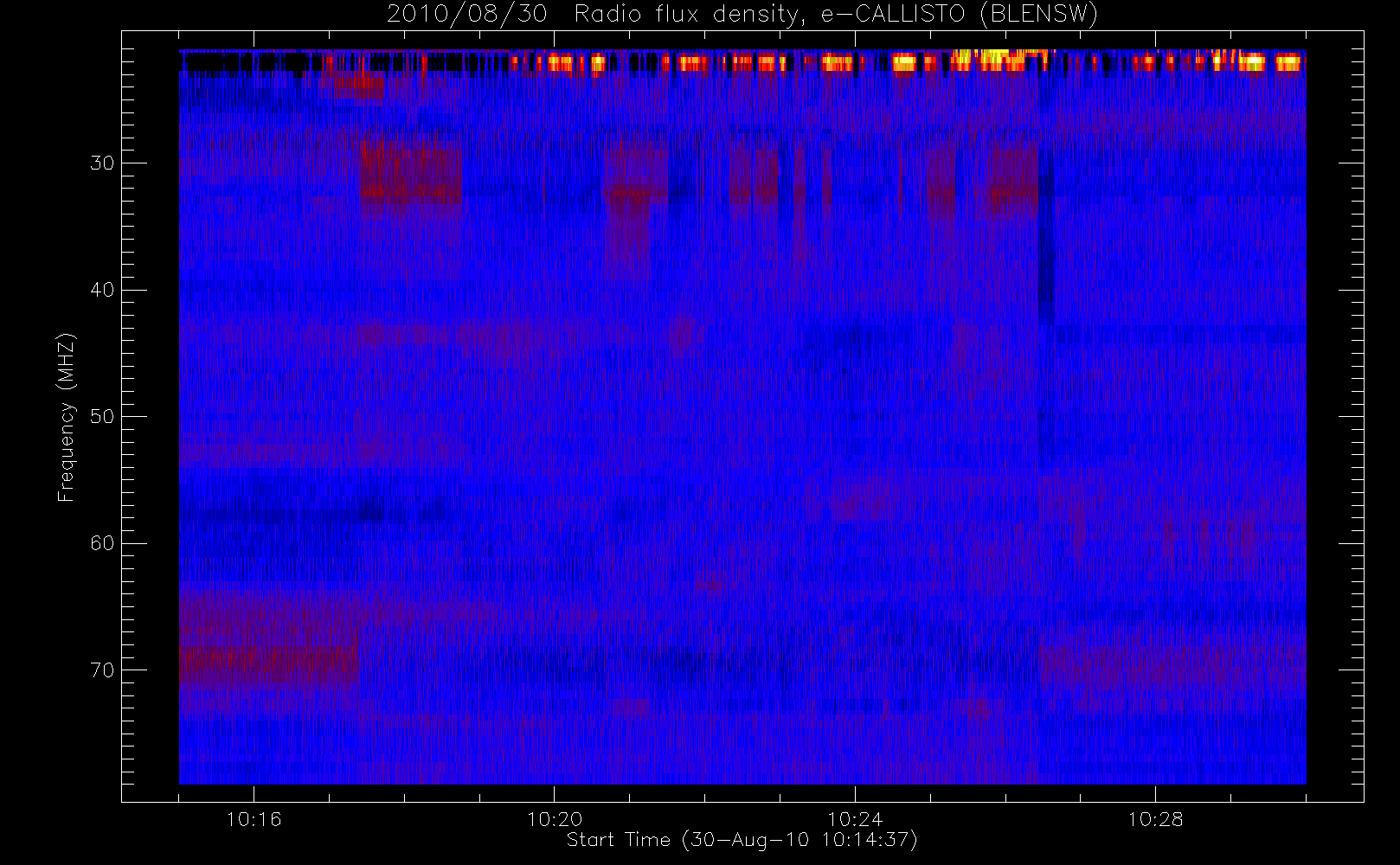This screenshot has height=865, width=1400.
Task: Click the 10:24 time tick label
Action: click(x=855, y=819)
